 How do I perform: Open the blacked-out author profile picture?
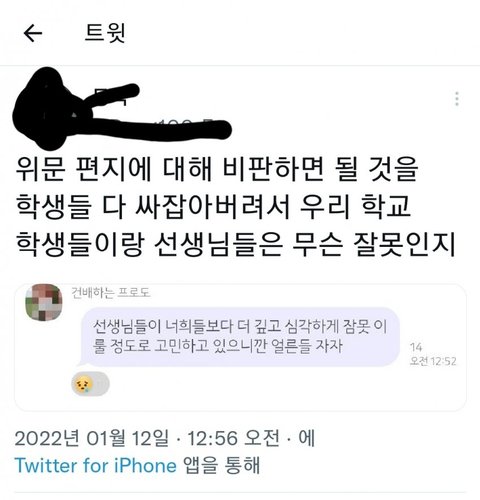pos(48,108)
